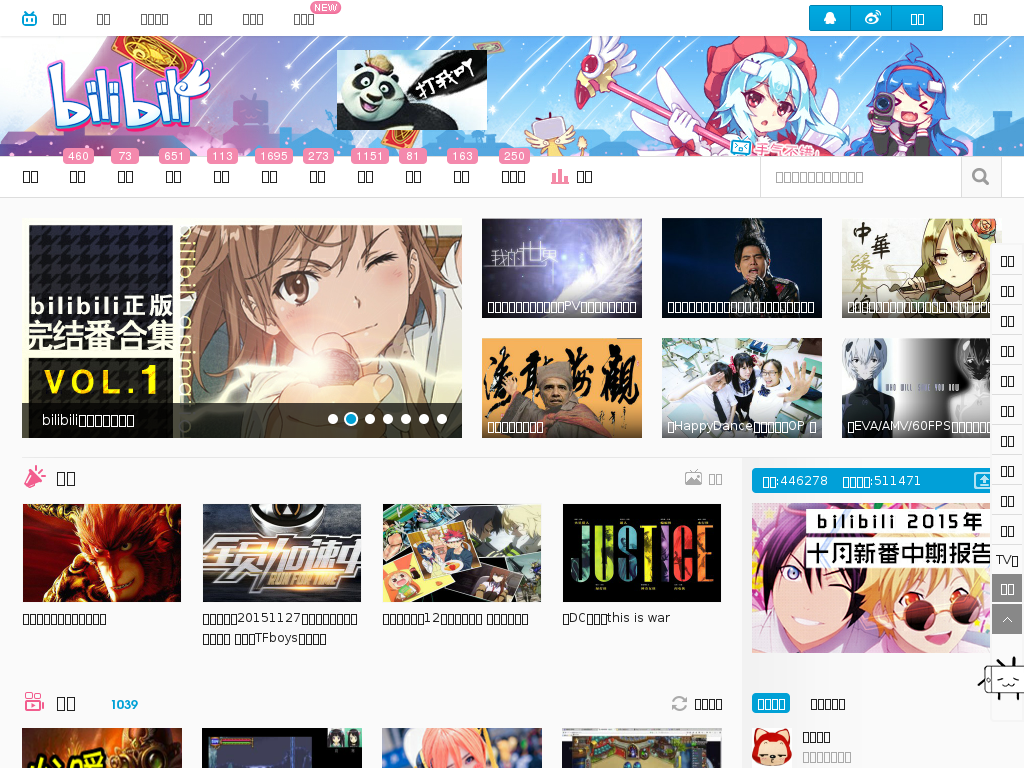Click the blue login button beside Weibo icon
This screenshot has height=768, width=1024.
[918, 18]
